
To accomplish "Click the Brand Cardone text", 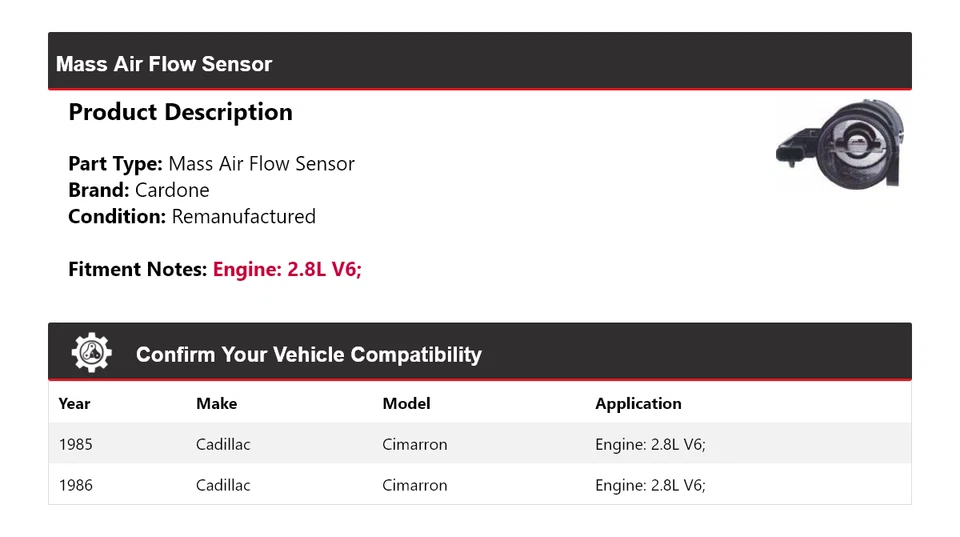I will pos(138,190).
